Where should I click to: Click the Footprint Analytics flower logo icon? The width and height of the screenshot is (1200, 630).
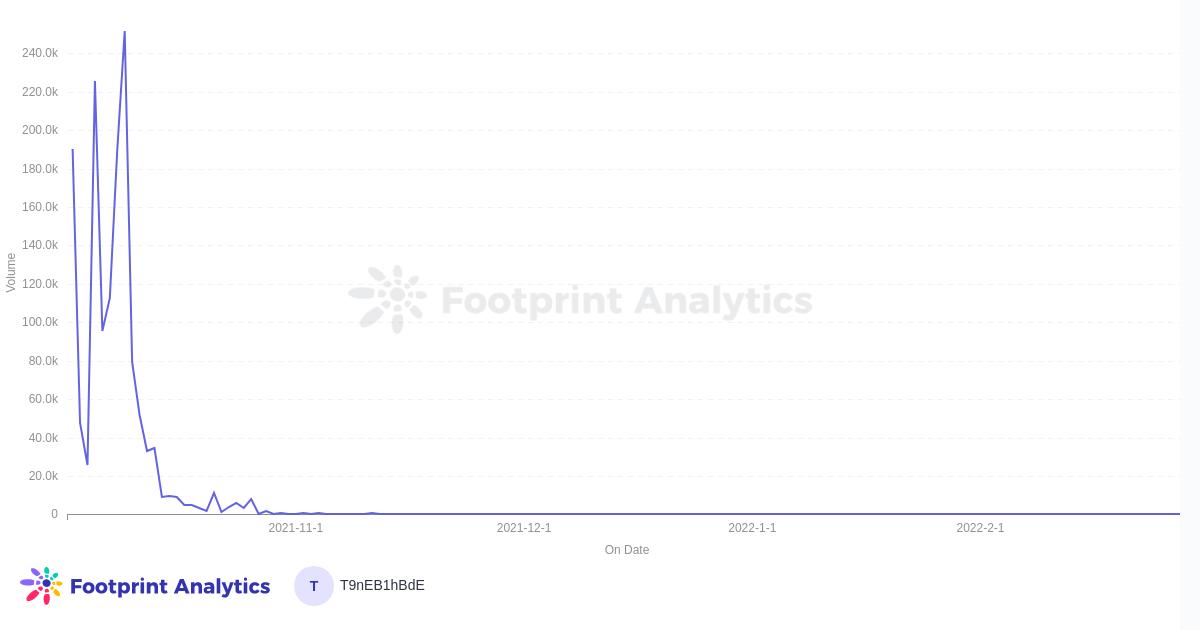point(41,585)
